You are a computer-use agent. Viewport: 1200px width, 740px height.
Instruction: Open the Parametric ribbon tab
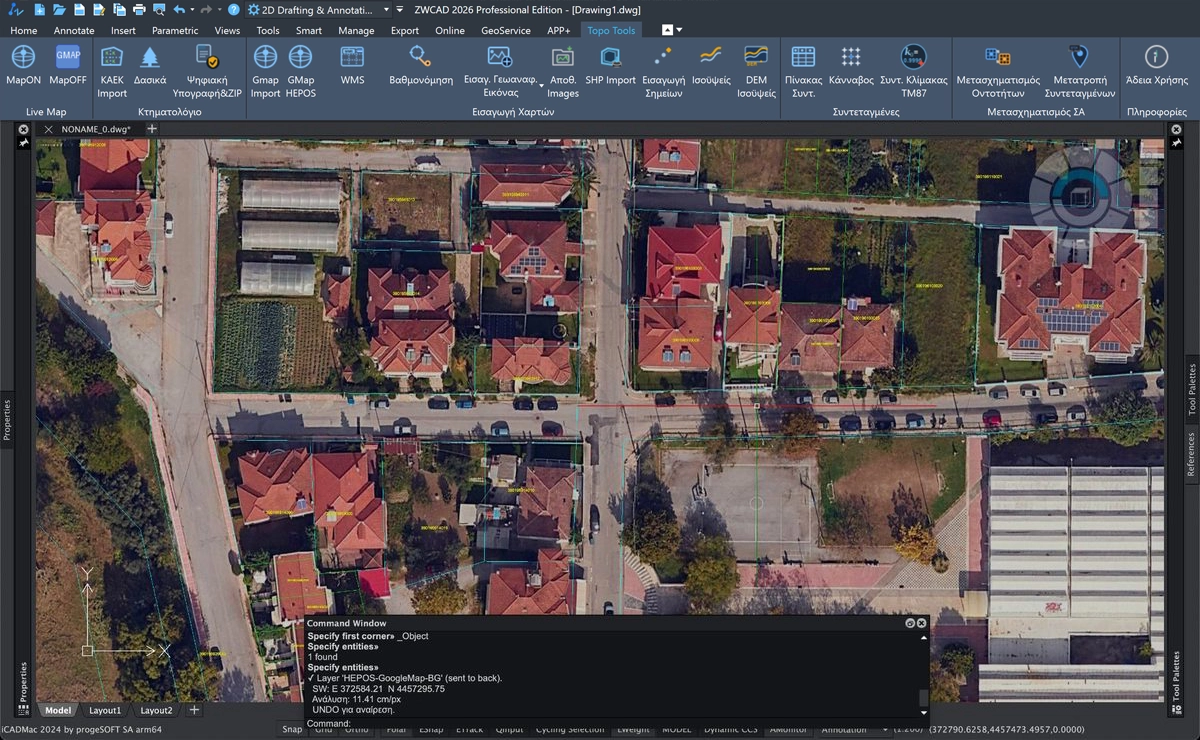pyautogui.click(x=175, y=30)
